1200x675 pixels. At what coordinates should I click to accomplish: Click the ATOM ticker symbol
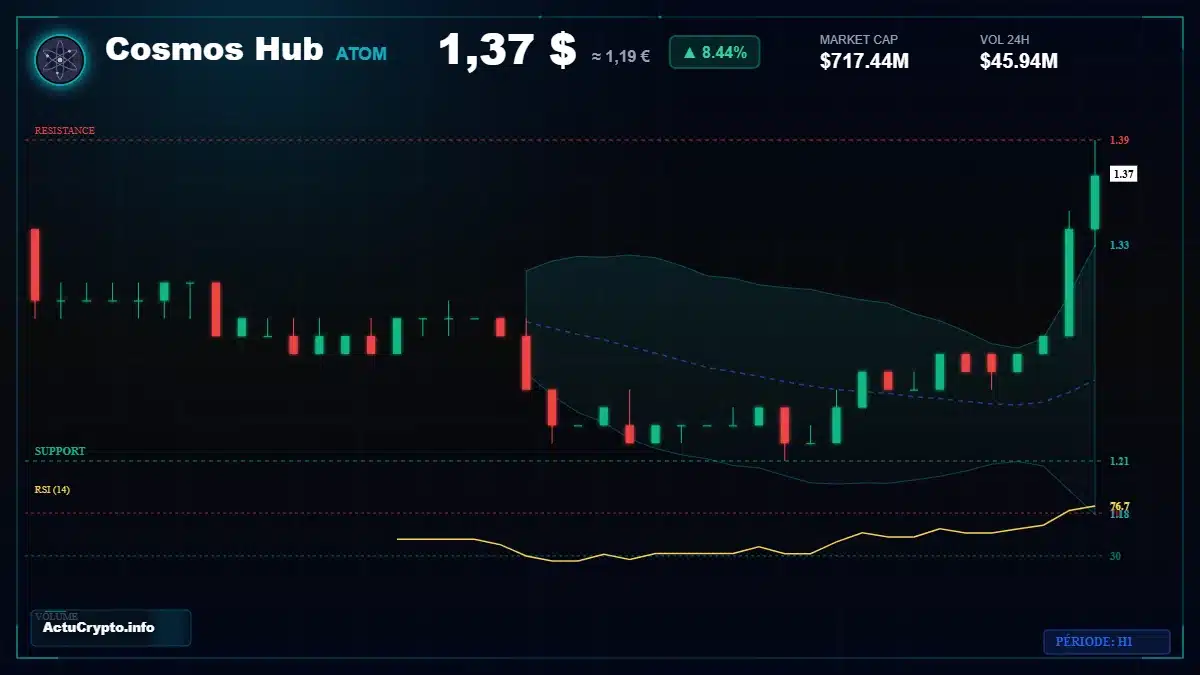361,54
